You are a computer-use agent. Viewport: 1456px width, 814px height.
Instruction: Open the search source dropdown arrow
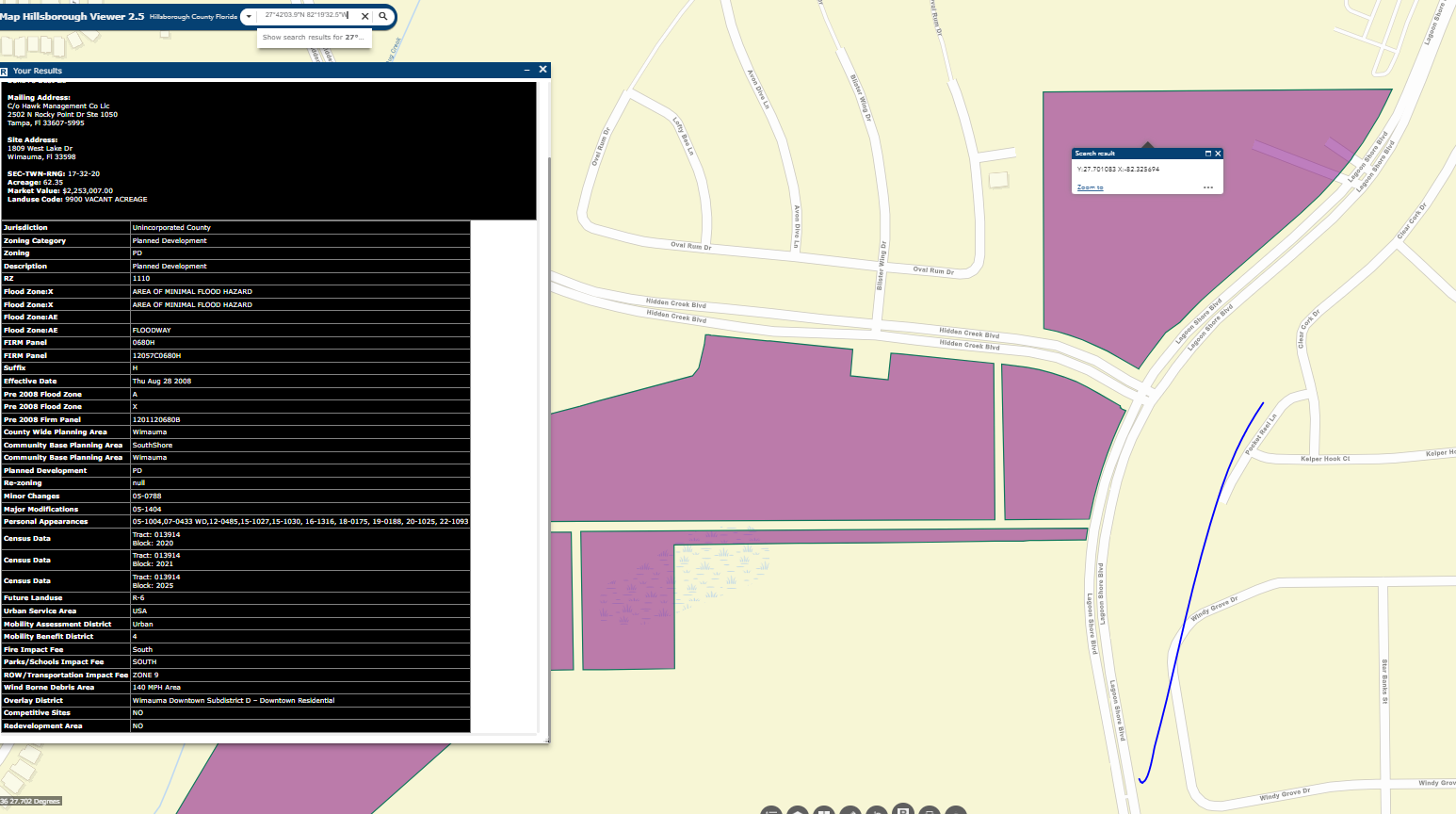[x=249, y=16]
